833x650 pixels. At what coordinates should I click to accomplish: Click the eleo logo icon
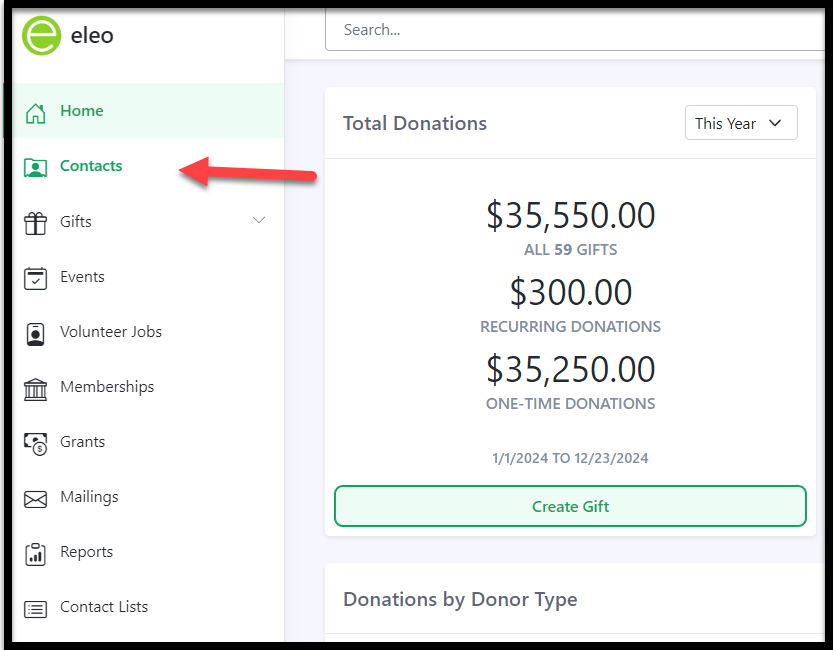[41, 36]
